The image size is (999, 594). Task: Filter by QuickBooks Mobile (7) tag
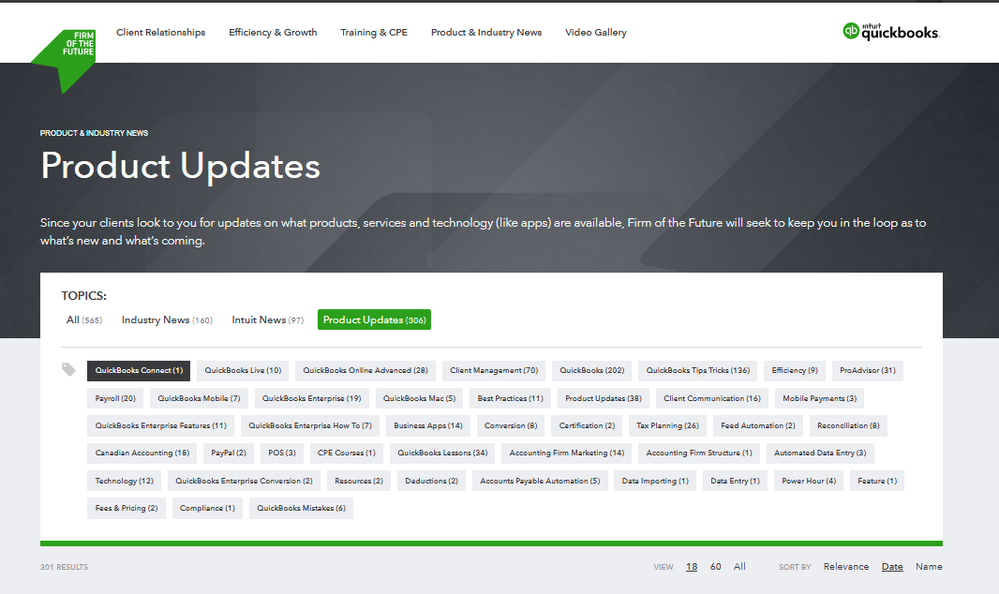(199, 398)
